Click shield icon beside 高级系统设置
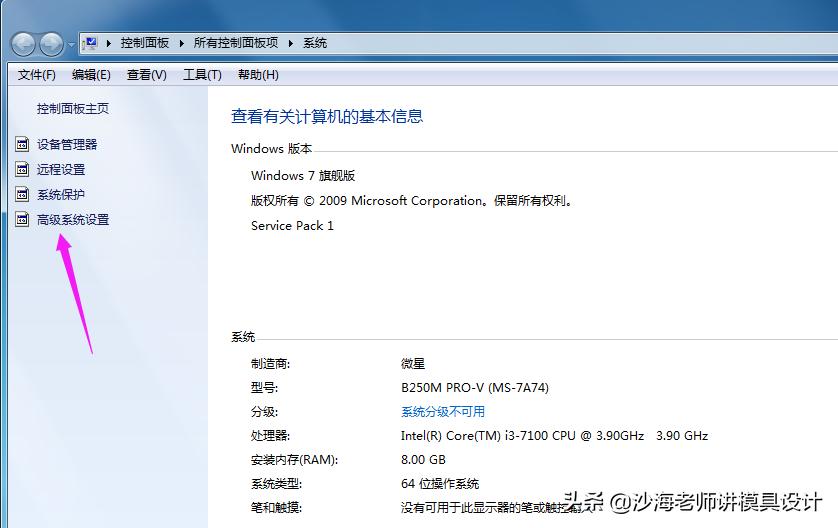 (x=22, y=220)
